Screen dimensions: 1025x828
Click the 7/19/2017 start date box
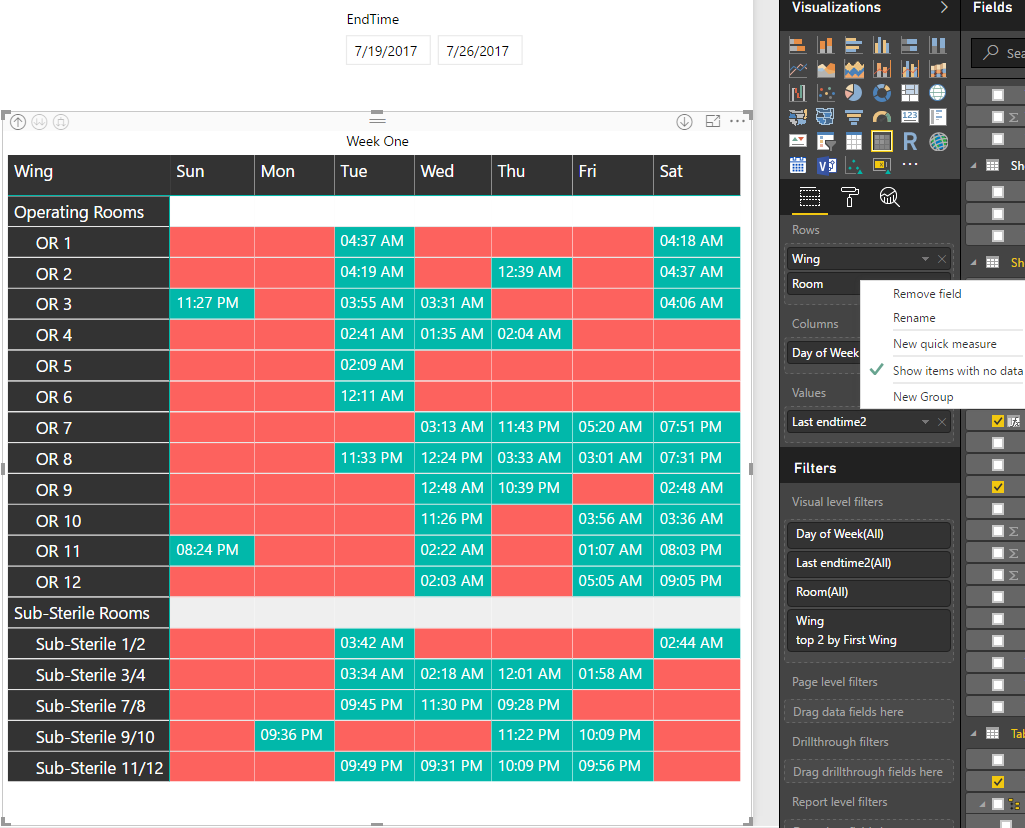tap(388, 50)
